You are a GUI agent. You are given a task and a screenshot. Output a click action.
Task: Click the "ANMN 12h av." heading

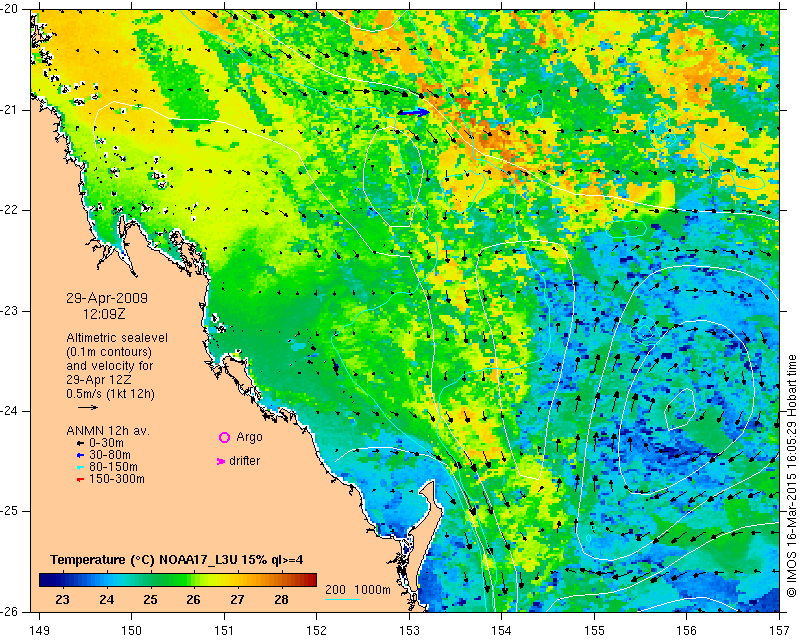108,431
